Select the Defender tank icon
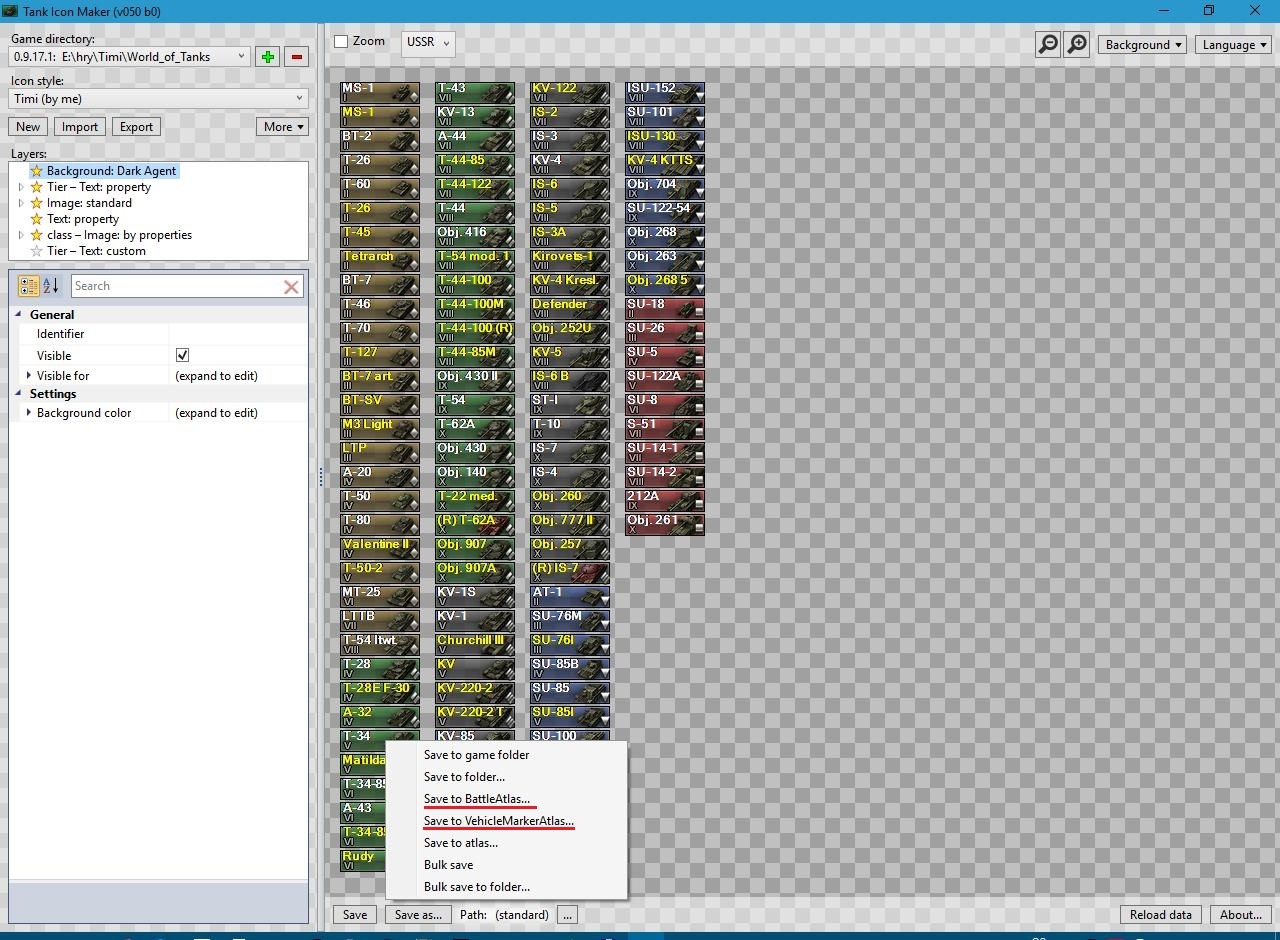This screenshot has height=940, width=1280. [x=570, y=309]
